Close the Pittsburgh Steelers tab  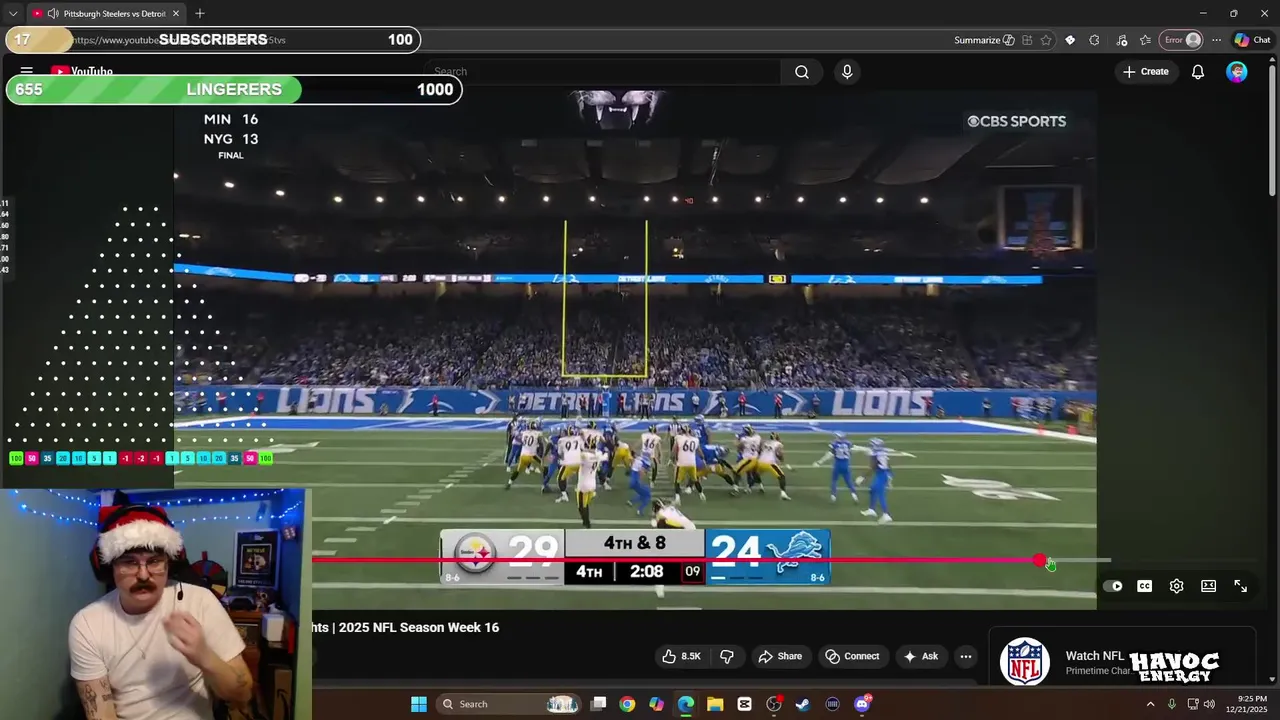176,14
